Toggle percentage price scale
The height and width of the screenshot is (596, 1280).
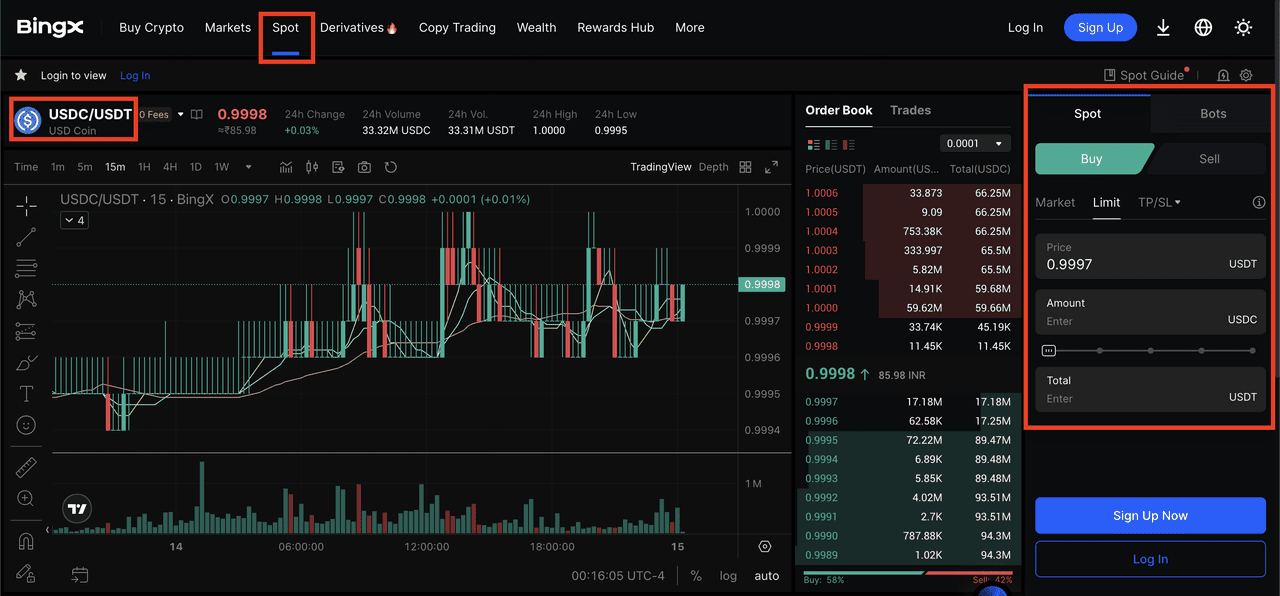tap(696, 576)
